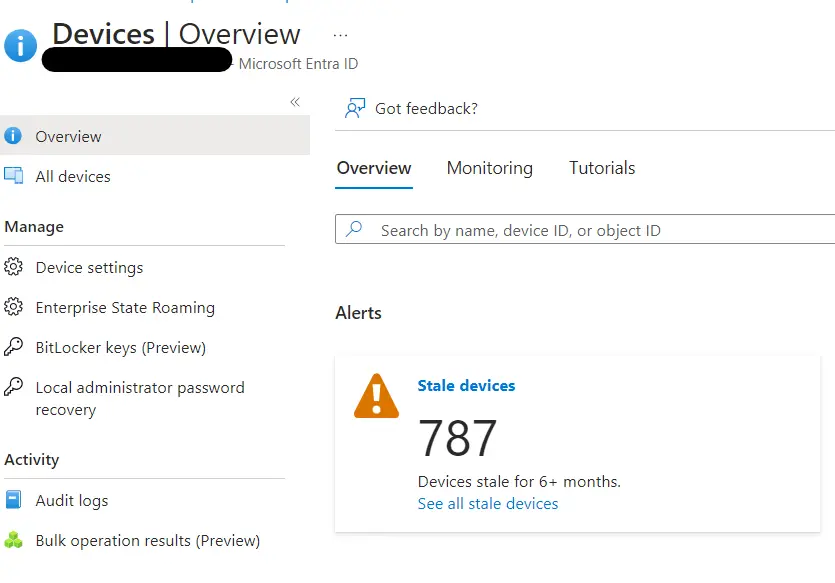Click the device search input field
This screenshot has width=835, height=583.
click(x=600, y=230)
